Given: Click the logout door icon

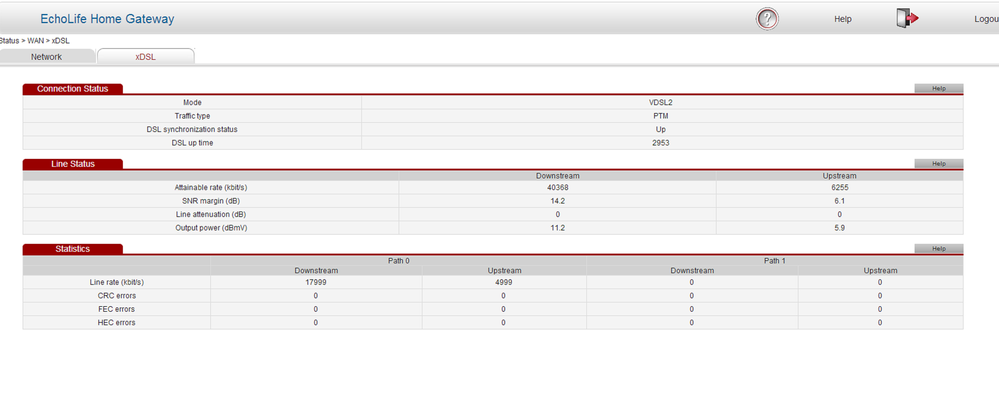Looking at the screenshot, I should click(x=907, y=18).
